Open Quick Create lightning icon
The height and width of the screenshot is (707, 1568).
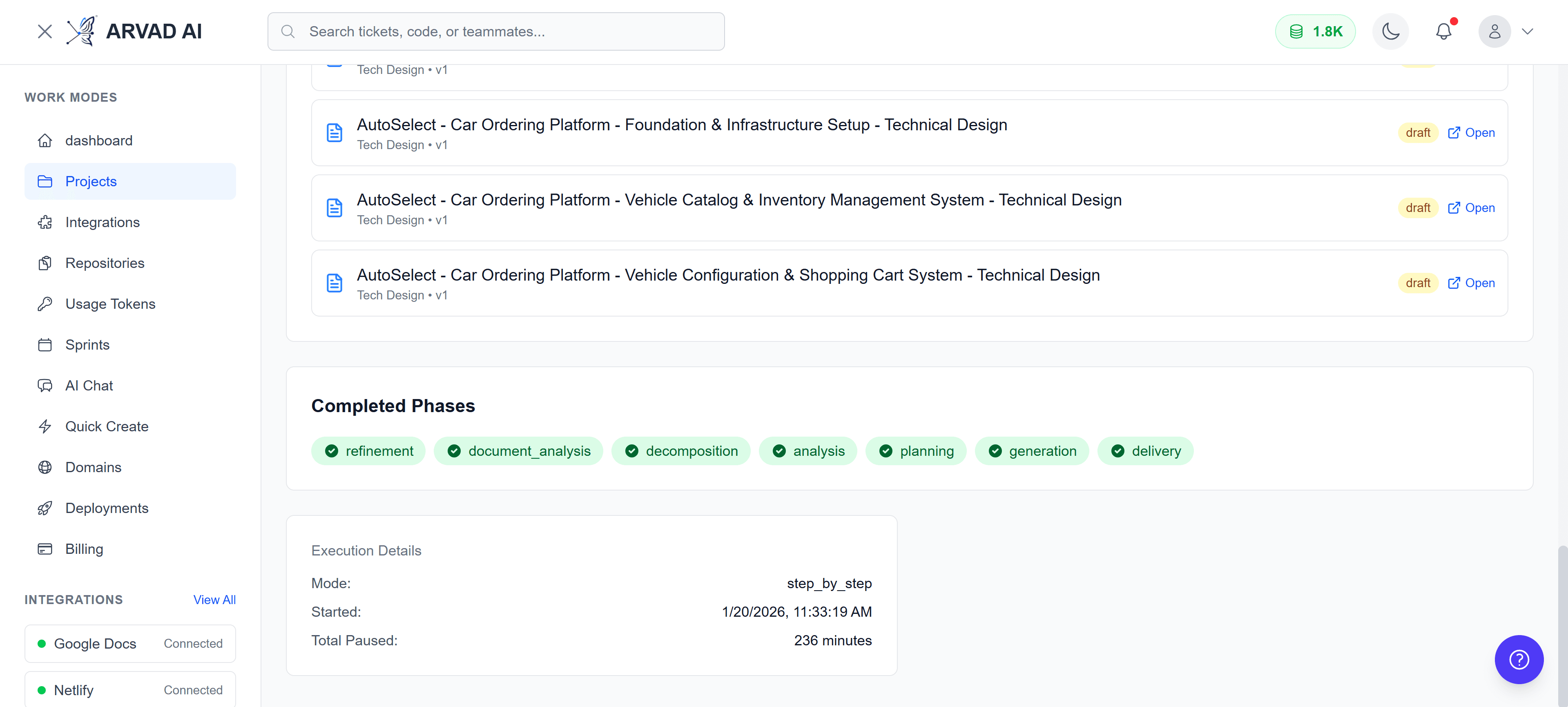[45, 426]
